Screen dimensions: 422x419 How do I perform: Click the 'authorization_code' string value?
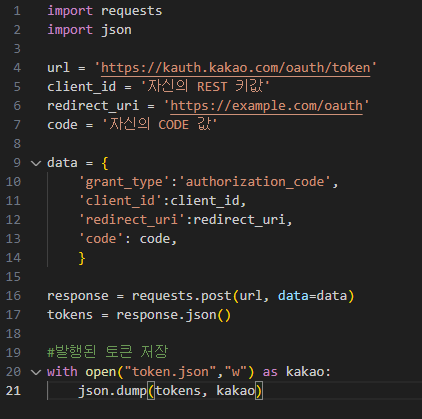[255, 182]
